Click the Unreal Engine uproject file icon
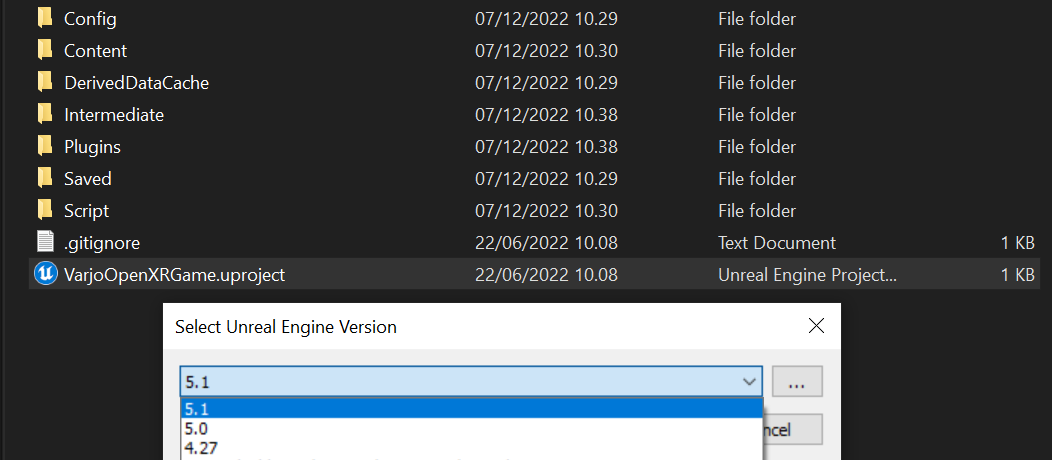 coord(46,274)
